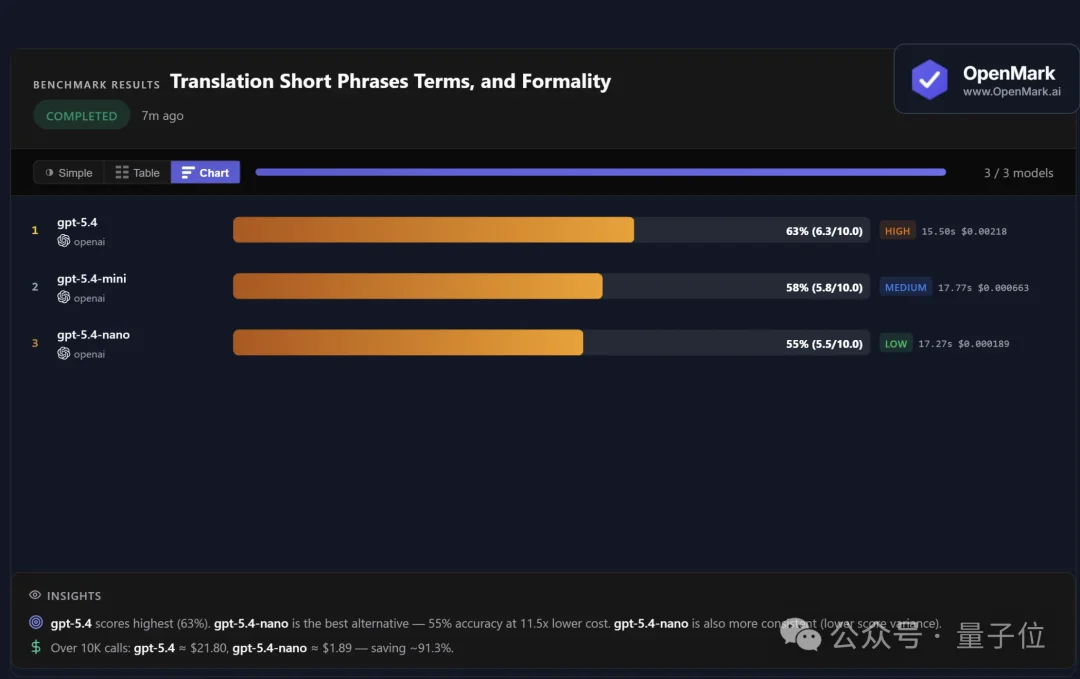The width and height of the screenshot is (1080, 679).
Task: Switch to the Simple view
Action: (69, 172)
